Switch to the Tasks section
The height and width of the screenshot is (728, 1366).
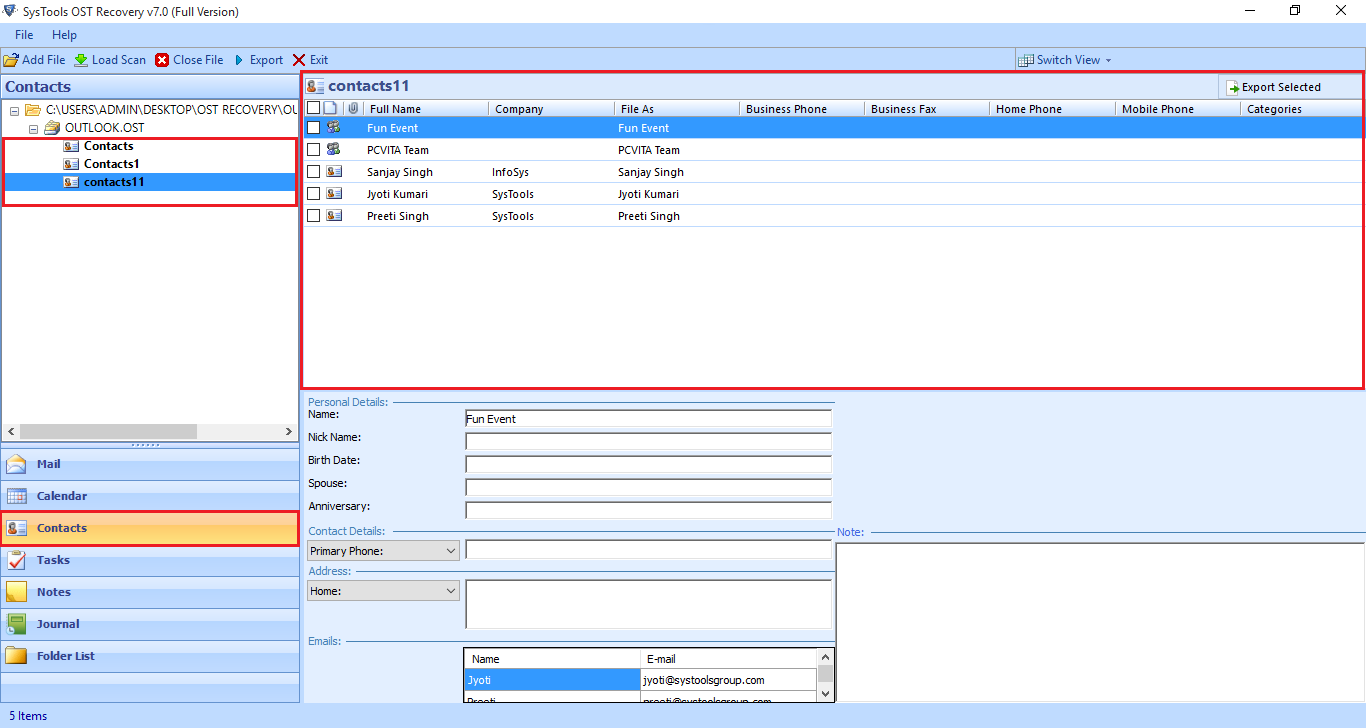pos(150,560)
